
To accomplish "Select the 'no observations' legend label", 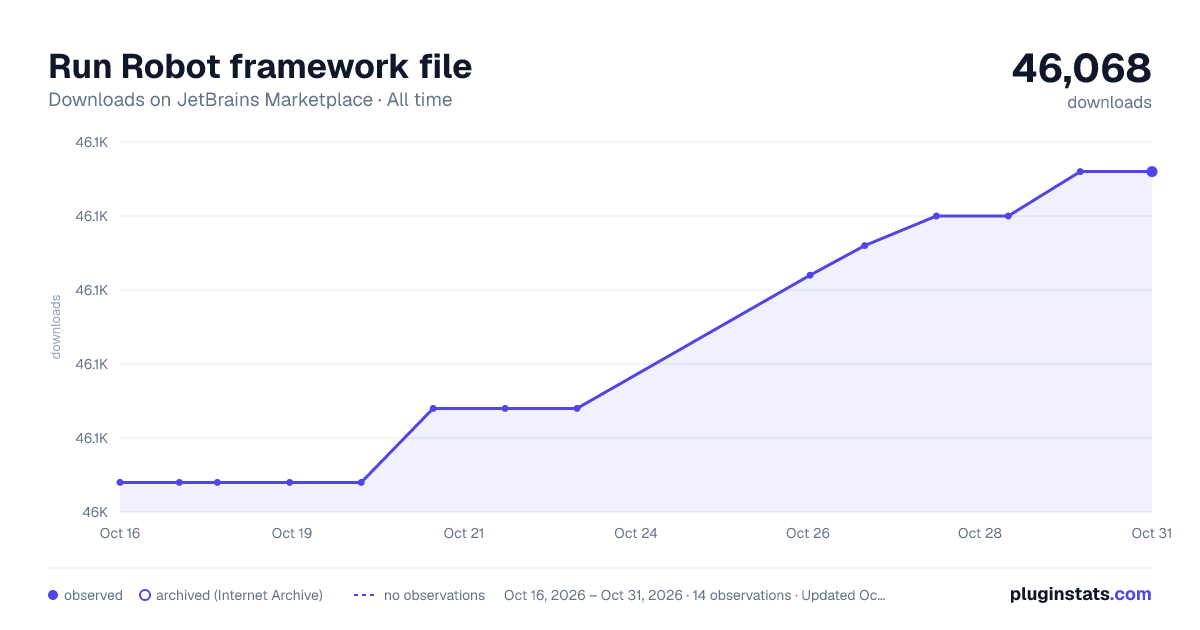I will point(434,595).
